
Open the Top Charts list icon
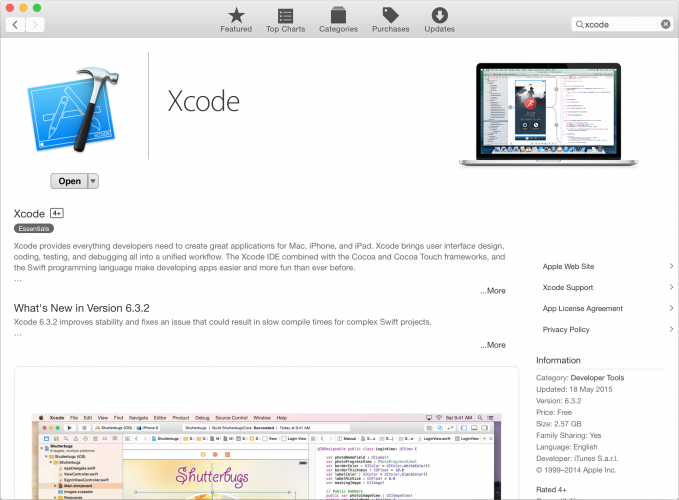(x=285, y=16)
